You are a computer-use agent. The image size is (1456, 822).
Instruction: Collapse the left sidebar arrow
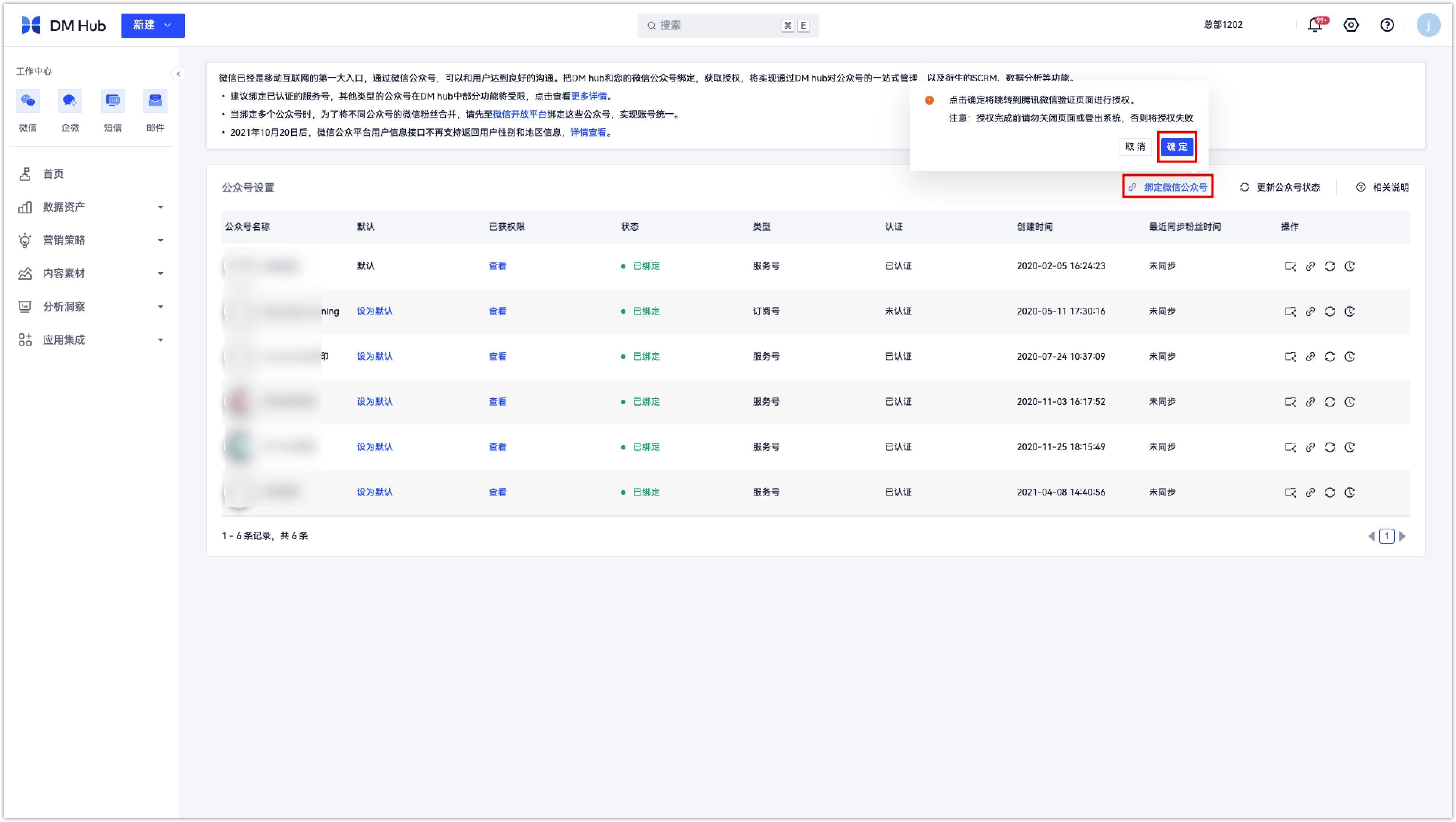pyautogui.click(x=179, y=74)
